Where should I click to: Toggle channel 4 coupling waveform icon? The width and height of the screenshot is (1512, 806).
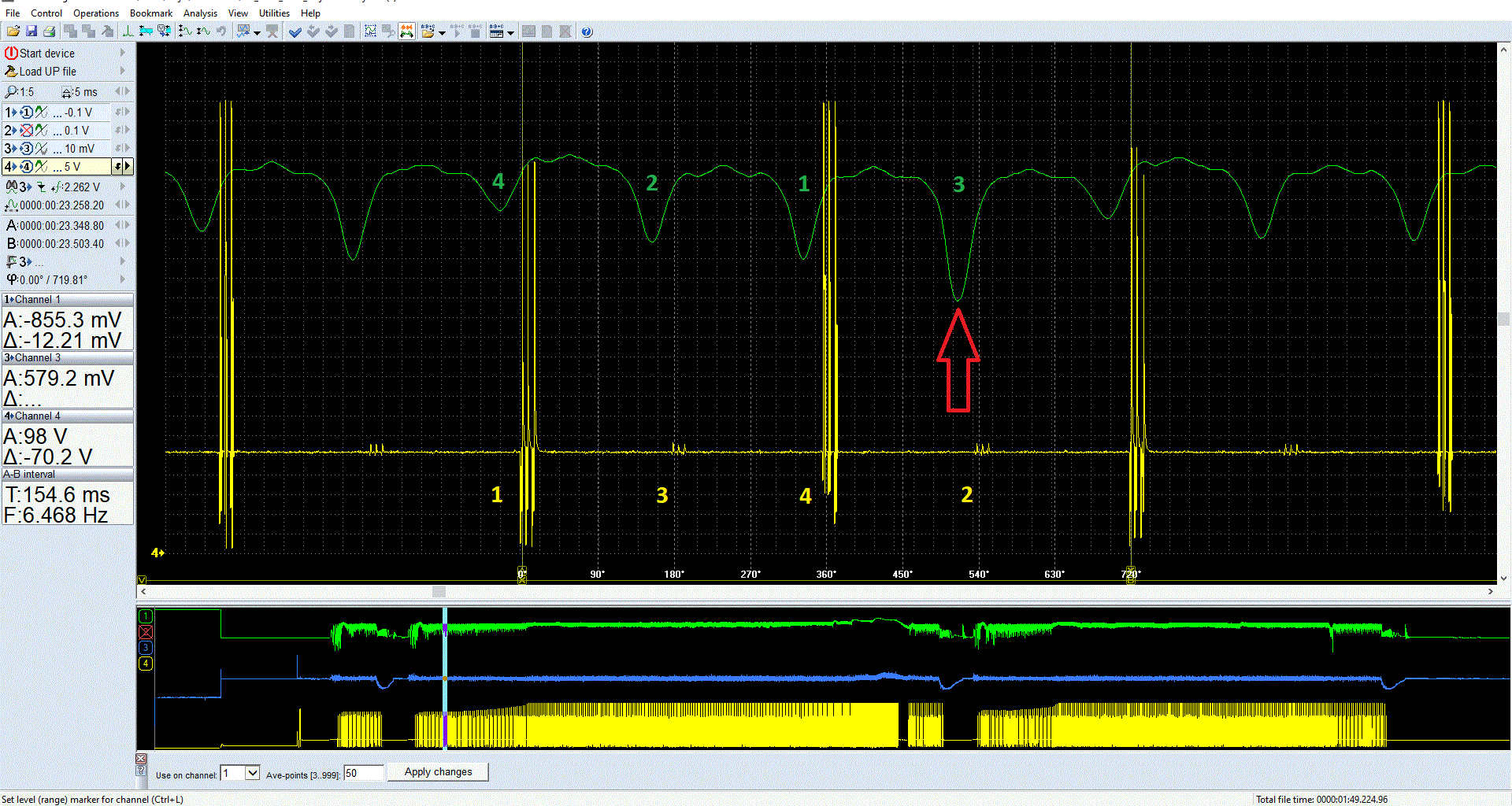42,167
